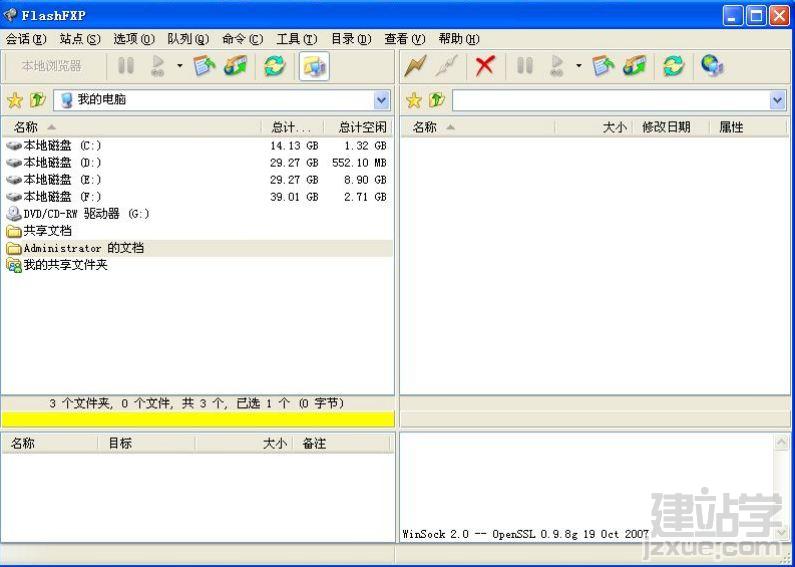Toggle the switch to local browser icon
Image resolution: width=795 pixels, height=567 pixels.
pyautogui.click(x=314, y=66)
